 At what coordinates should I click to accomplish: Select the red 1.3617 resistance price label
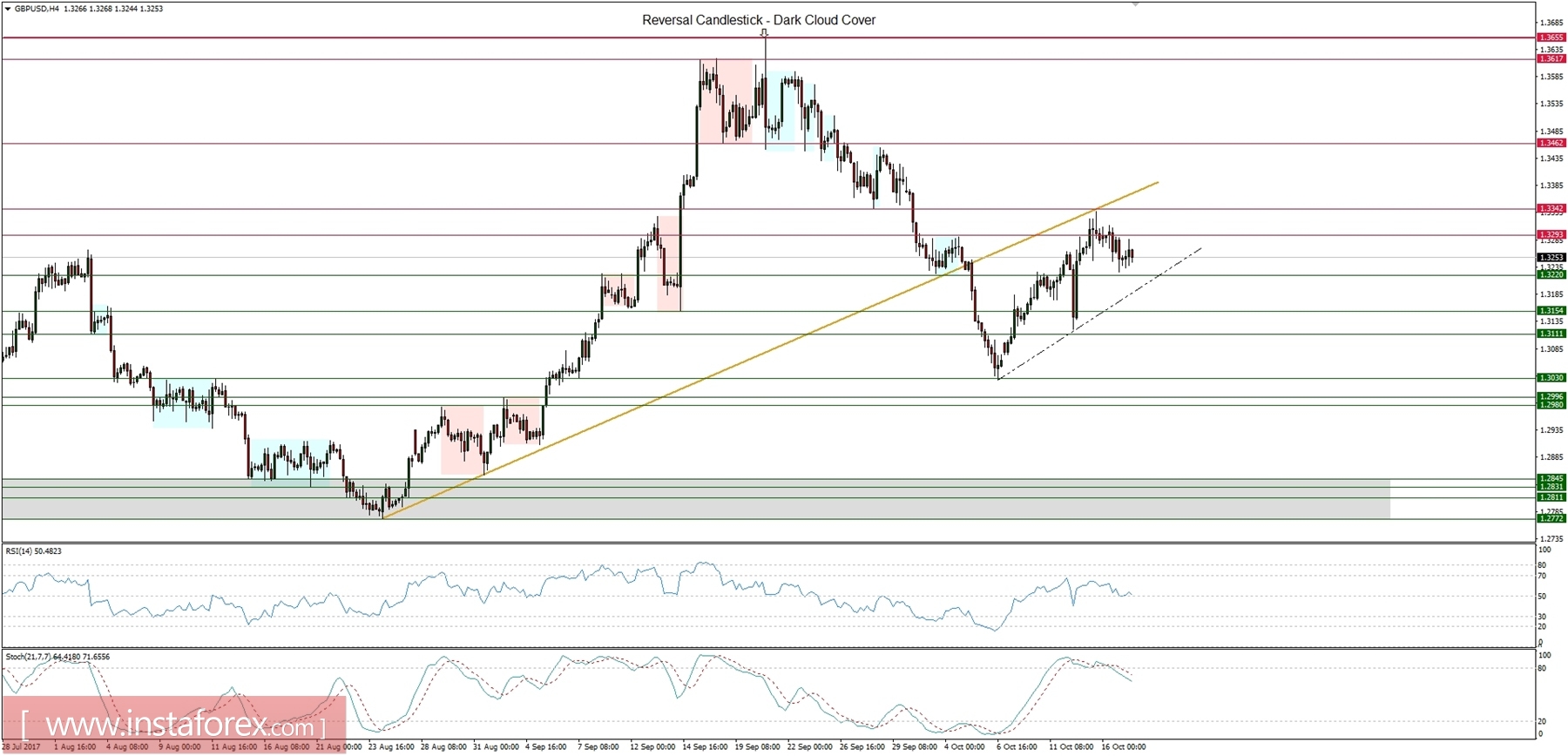[x=1551, y=58]
